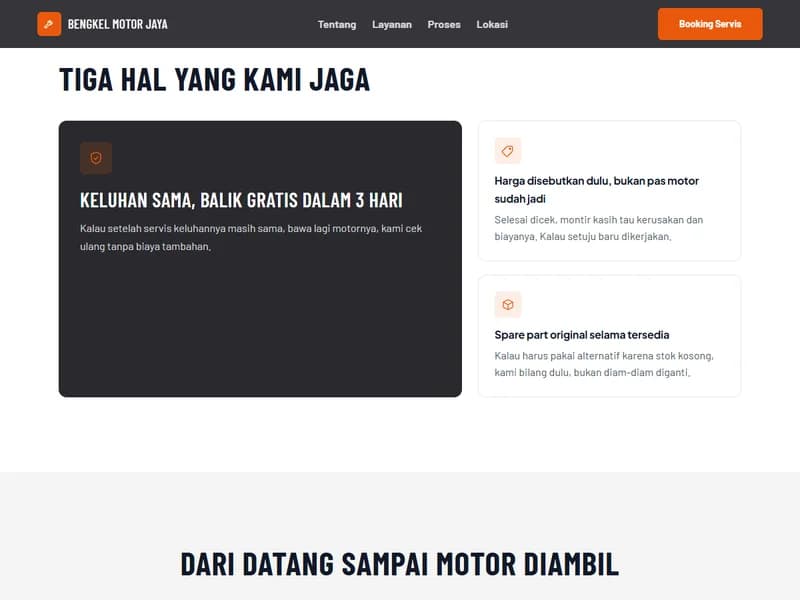The image size is (800, 600).
Task: Select Proses in the navigation bar
Action: [x=444, y=24]
